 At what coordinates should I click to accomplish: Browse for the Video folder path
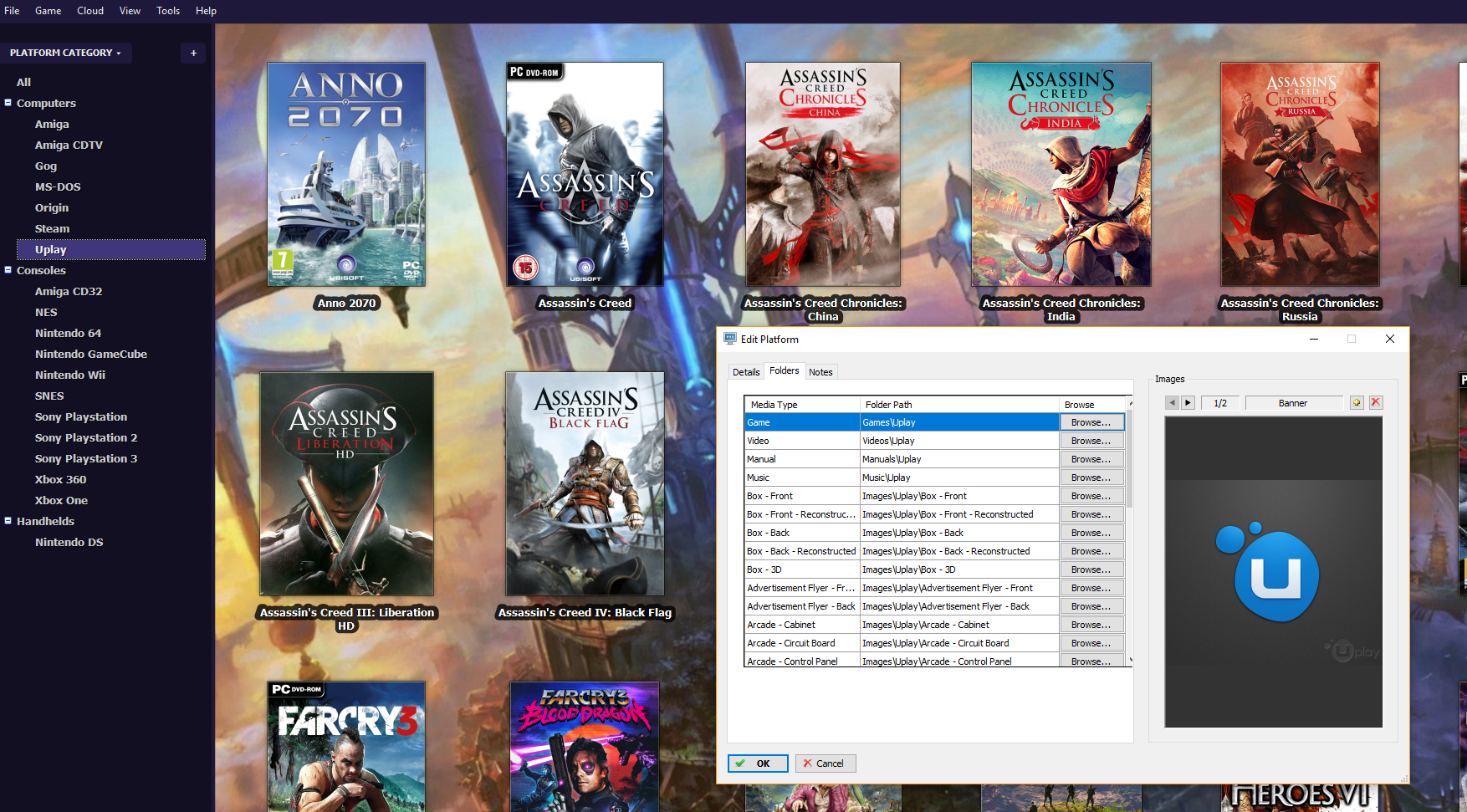tap(1091, 441)
